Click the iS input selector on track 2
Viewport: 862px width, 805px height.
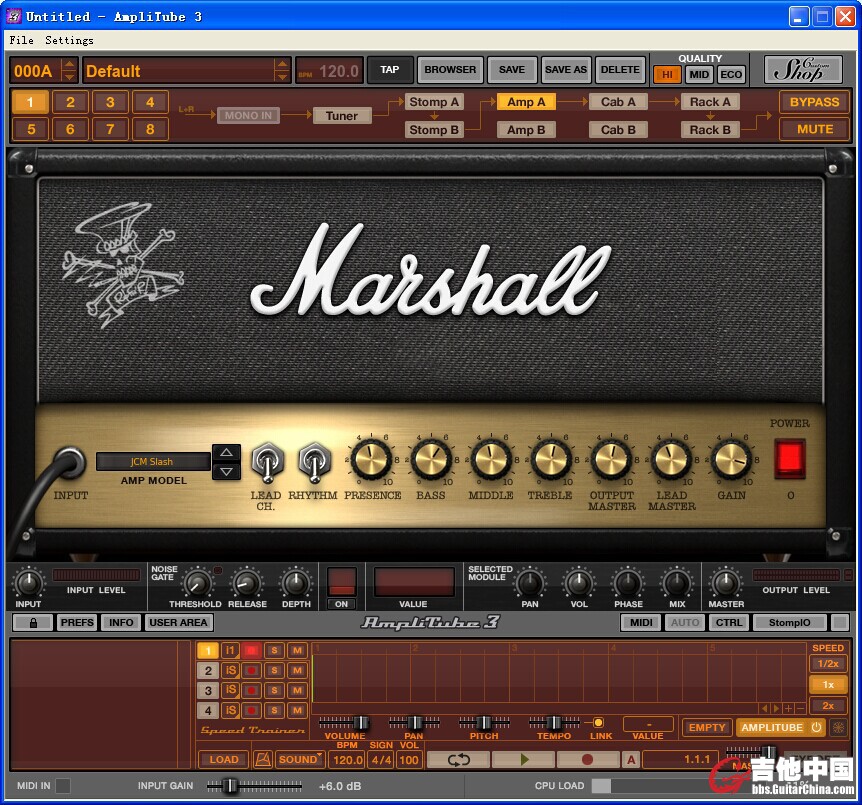[x=230, y=670]
